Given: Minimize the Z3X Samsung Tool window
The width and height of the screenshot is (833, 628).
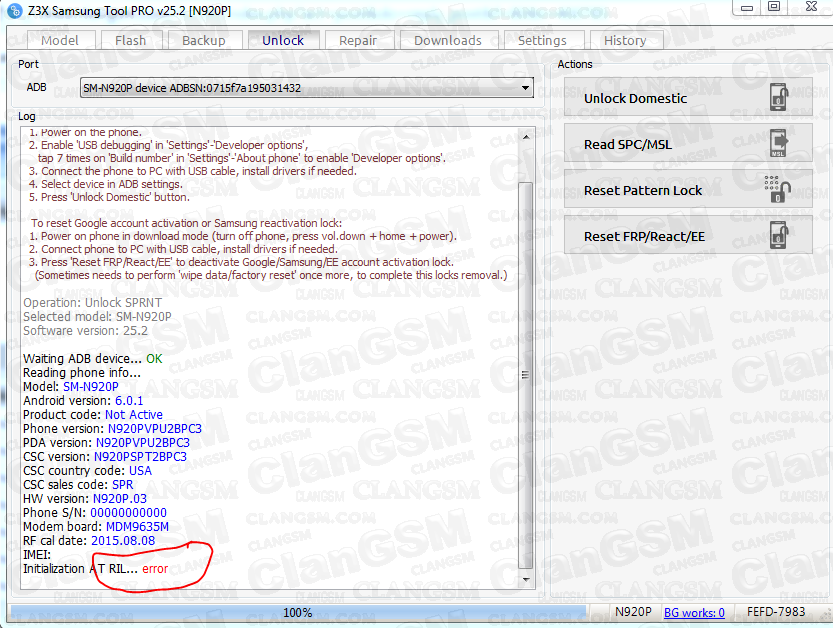Looking at the screenshot, I should pyautogui.click(x=747, y=7).
